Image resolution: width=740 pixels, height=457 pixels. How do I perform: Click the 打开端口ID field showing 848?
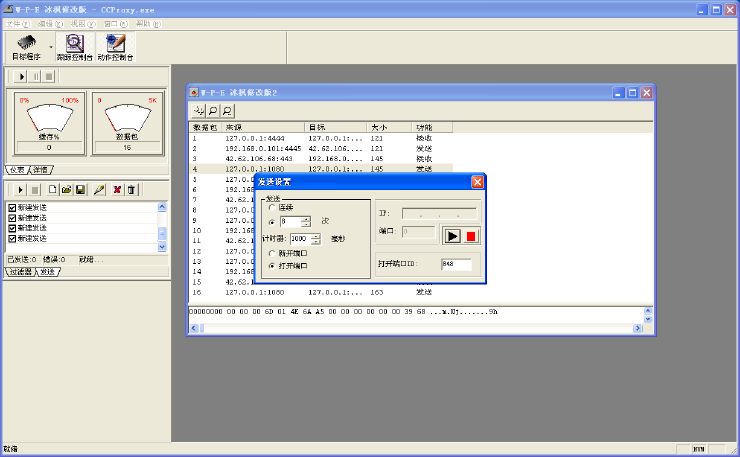coord(456,264)
